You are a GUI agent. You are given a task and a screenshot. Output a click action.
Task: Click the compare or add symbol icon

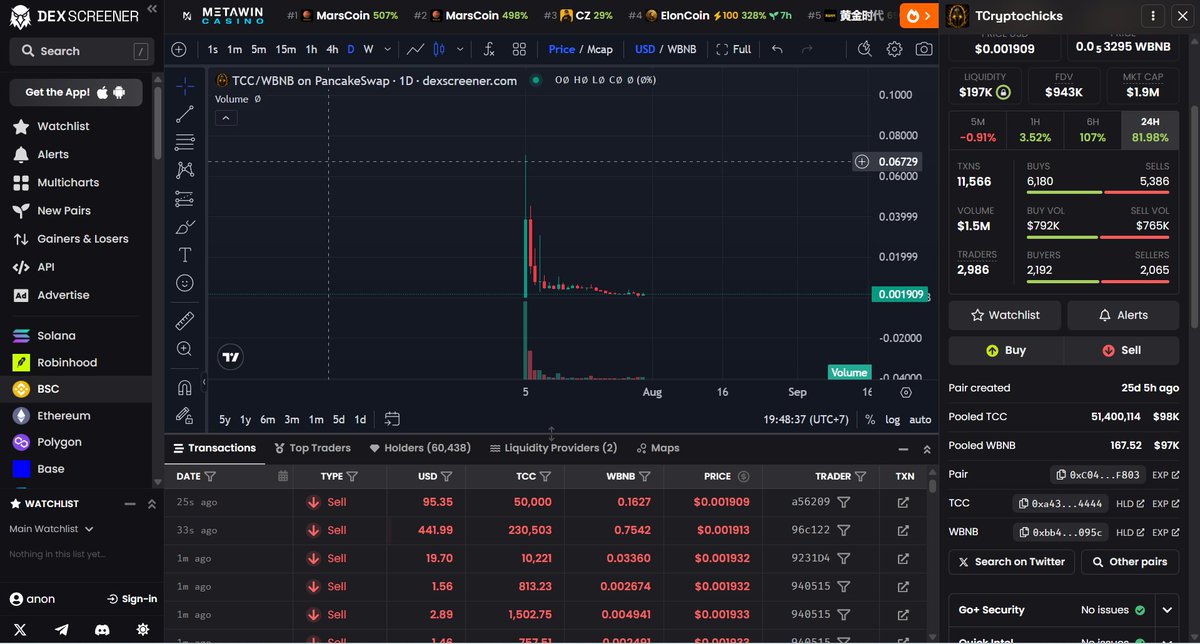(179, 49)
